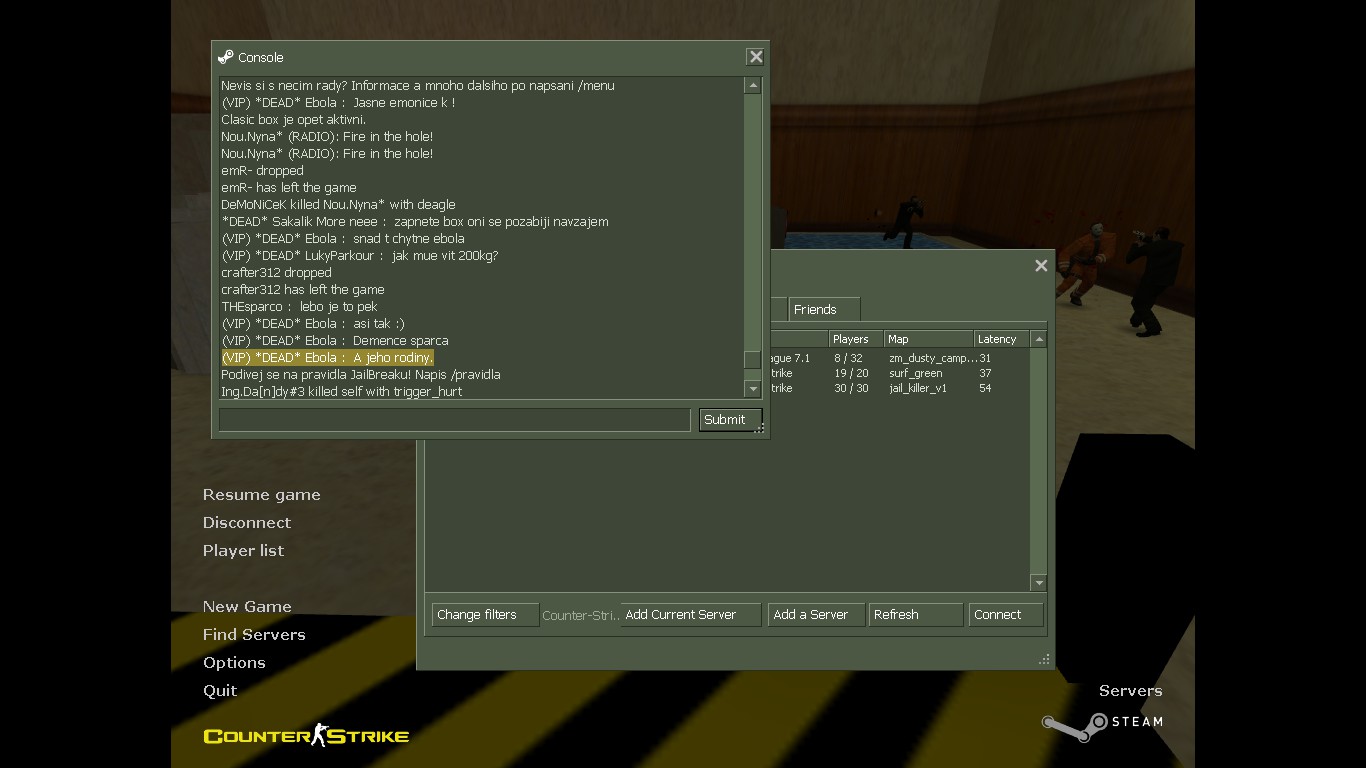Click the Add a Server button
The image size is (1366, 768).
coord(816,615)
